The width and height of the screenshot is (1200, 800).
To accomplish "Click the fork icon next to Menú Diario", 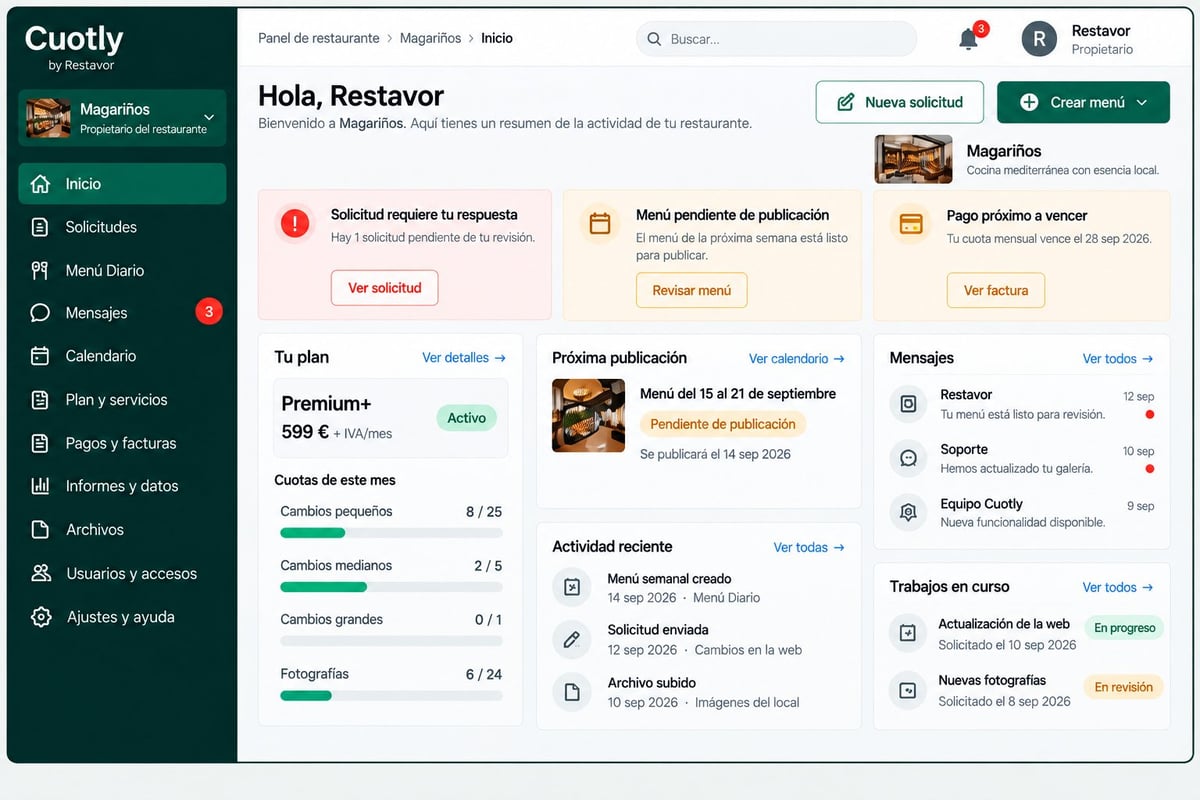I will 40,270.
